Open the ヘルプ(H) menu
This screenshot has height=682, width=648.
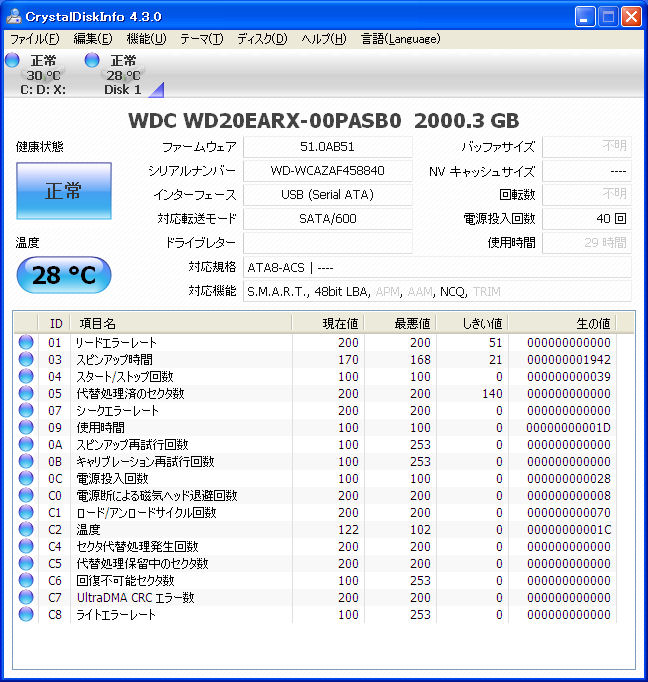click(324, 39)
